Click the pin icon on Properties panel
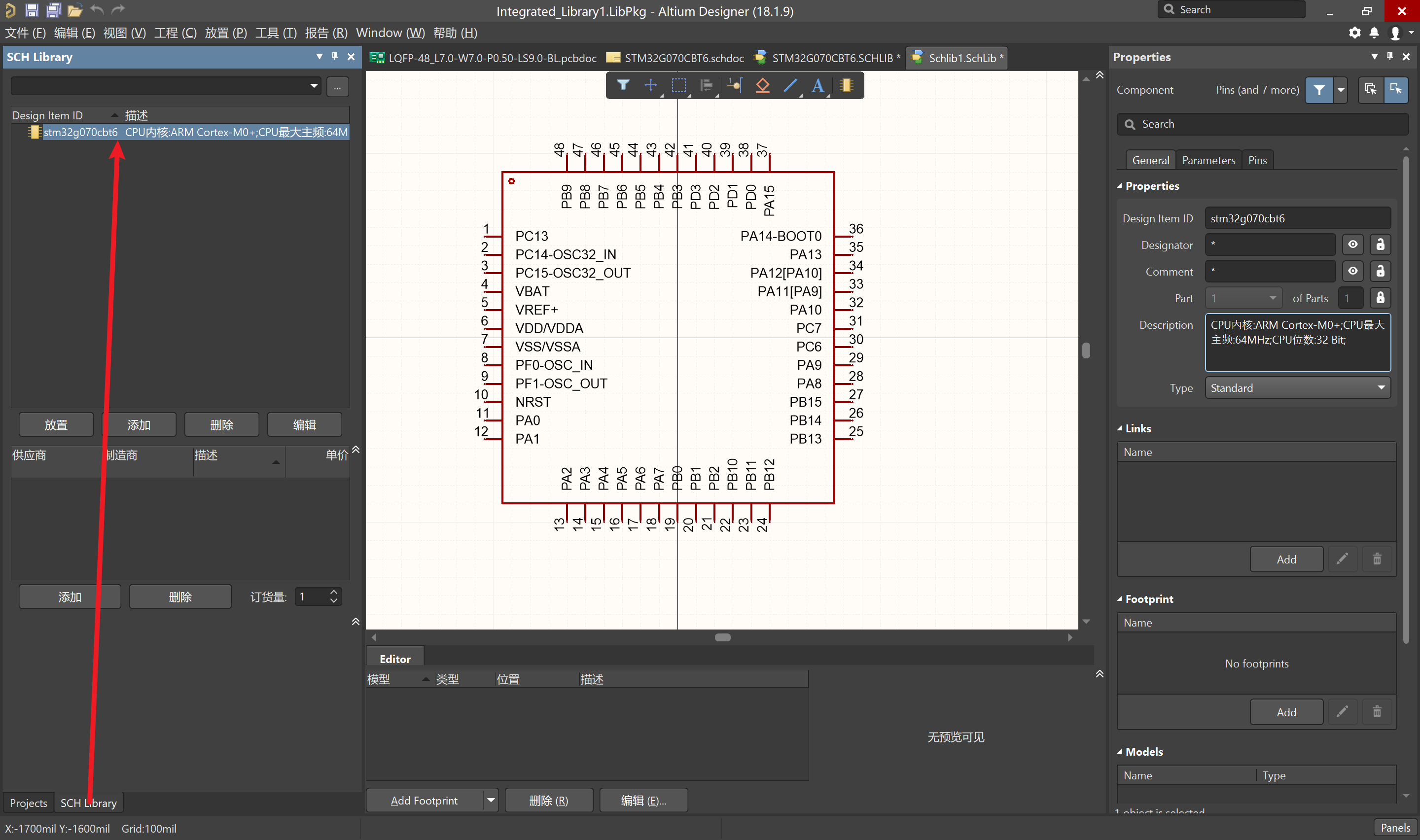The image size is (1420, 840). [x=1390, y=56]
